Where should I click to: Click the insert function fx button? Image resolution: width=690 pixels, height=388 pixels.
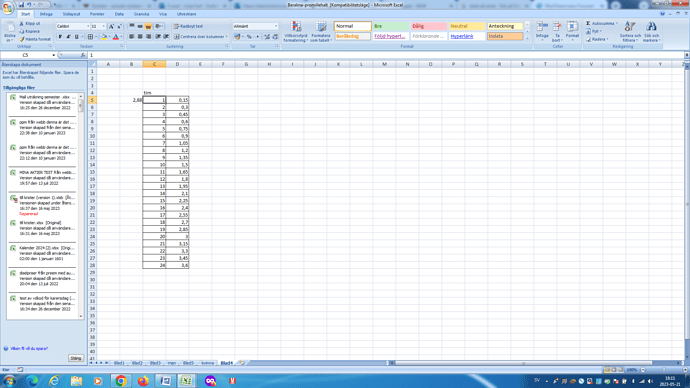[83, 55]
